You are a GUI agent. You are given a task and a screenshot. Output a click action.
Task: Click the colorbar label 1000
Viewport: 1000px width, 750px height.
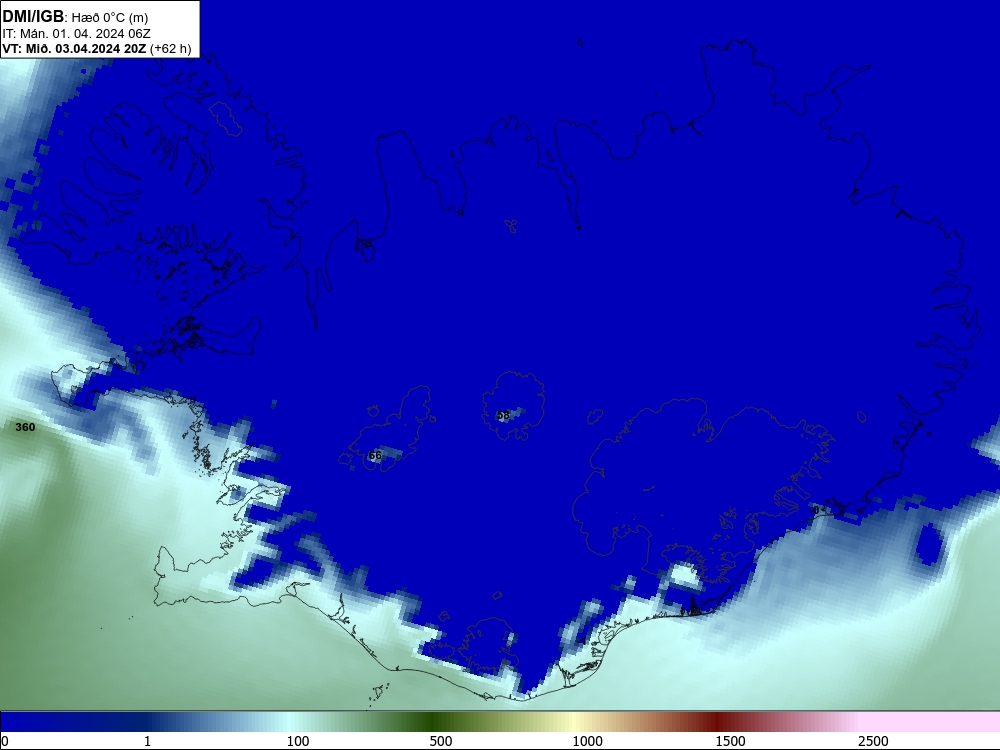tap(587, 741)
